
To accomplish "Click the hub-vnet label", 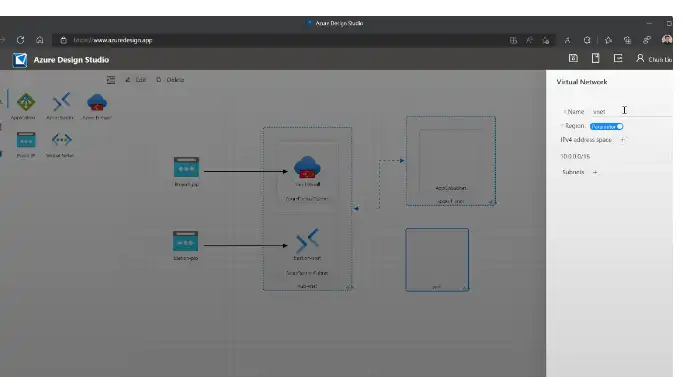I will [x=307, y=286].
